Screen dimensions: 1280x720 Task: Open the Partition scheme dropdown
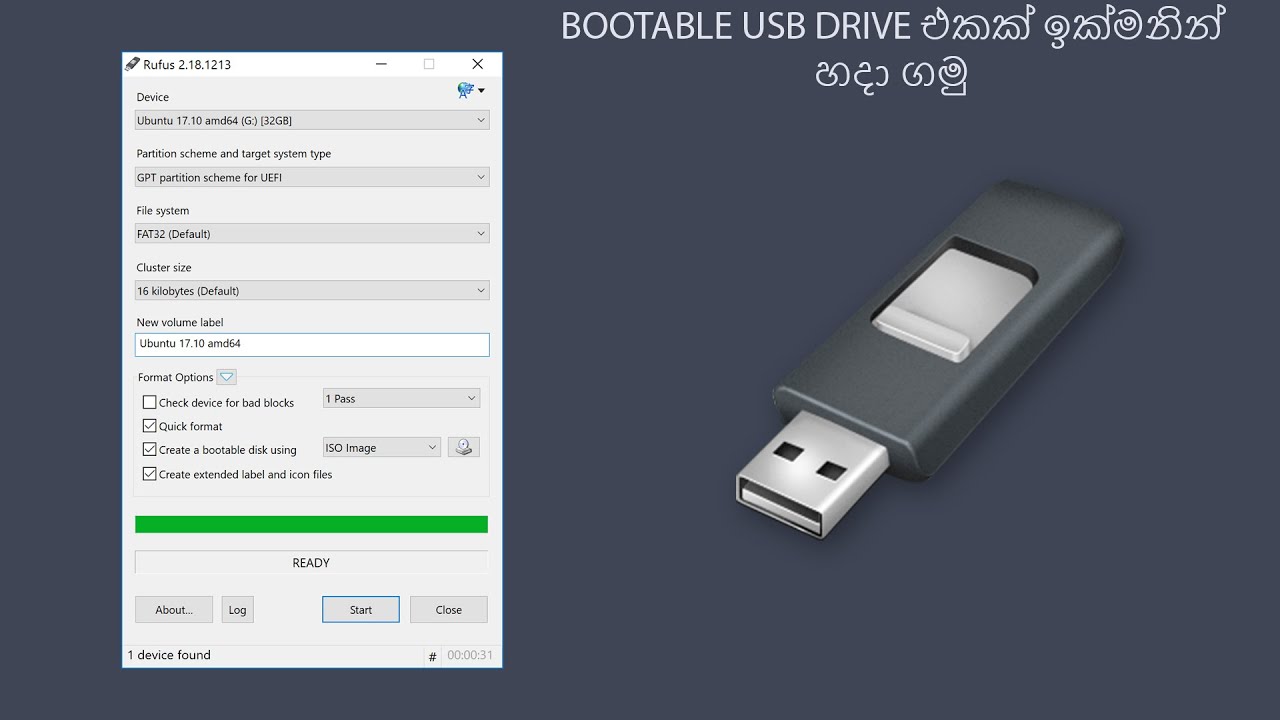312,177
